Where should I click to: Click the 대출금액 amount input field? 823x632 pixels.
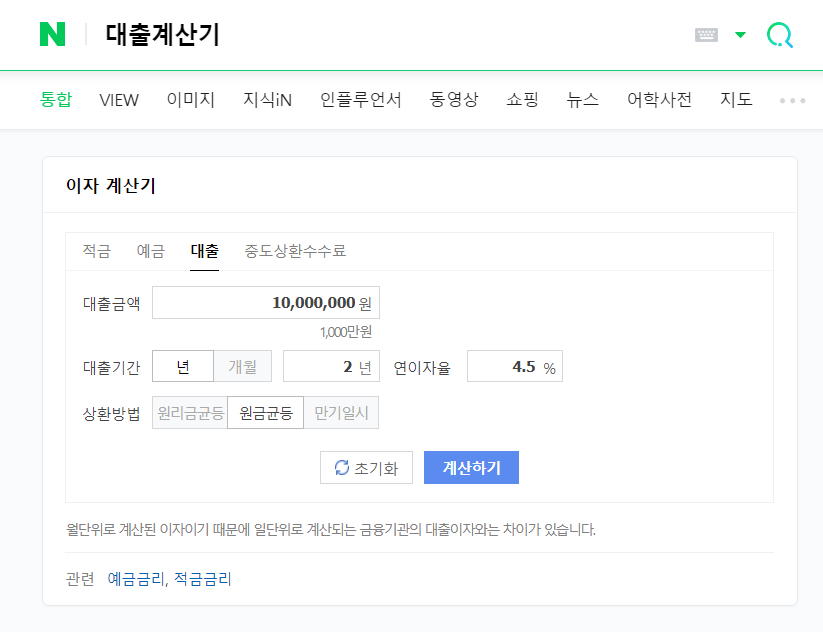(266, 302)
